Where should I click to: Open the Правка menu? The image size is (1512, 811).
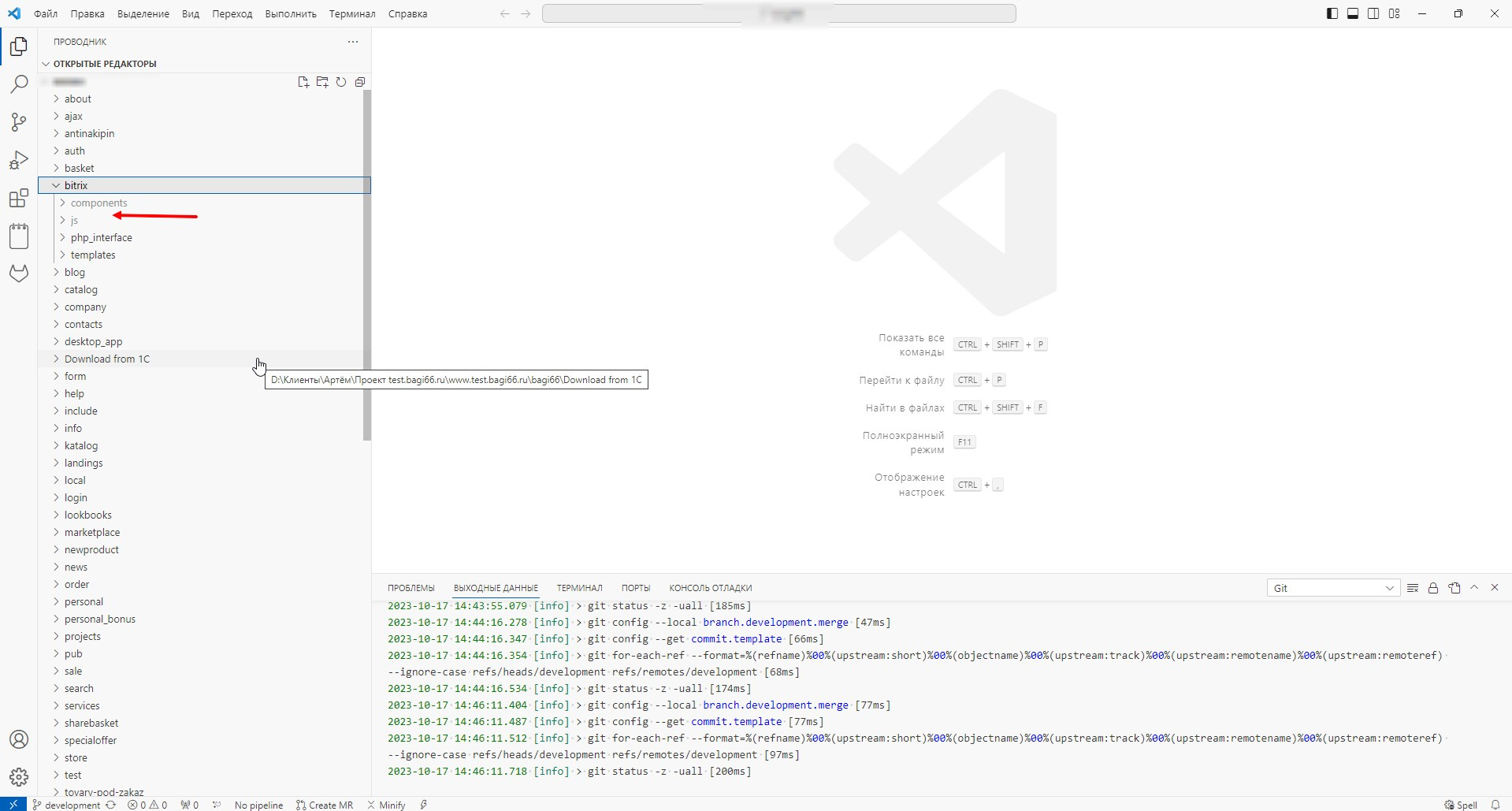(87, 14)
